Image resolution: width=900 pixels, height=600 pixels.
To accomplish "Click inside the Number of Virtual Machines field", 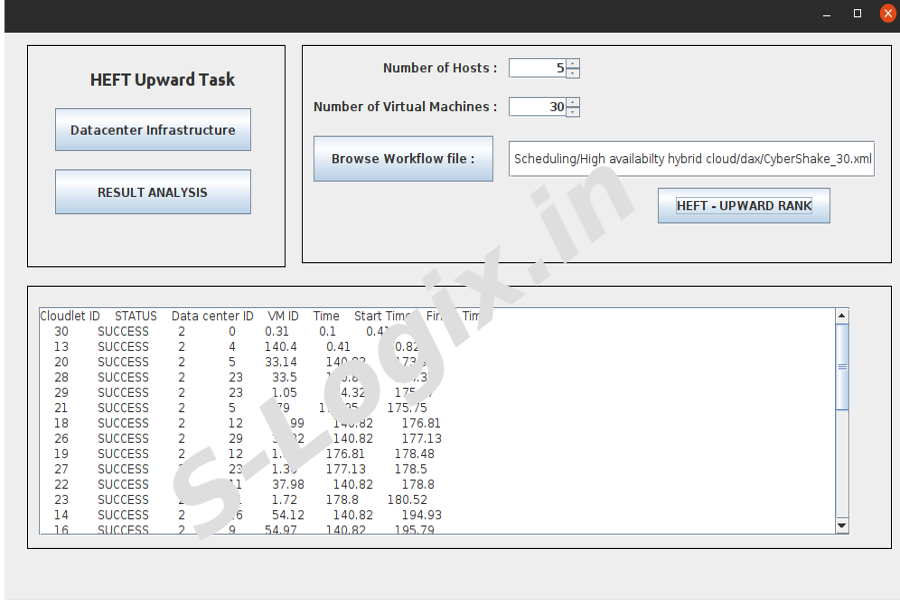I will coord(535,106).
